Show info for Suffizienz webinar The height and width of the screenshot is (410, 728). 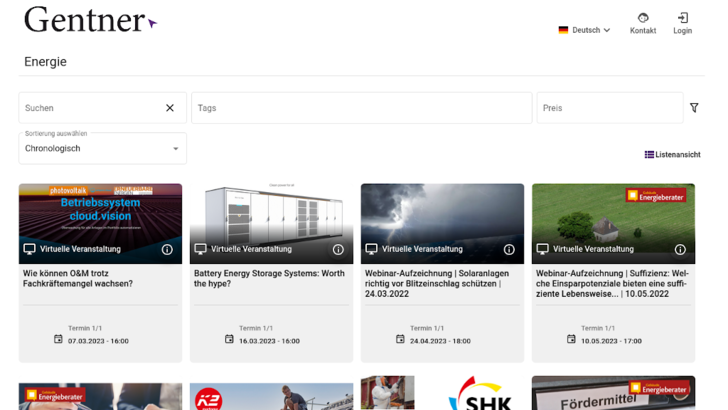[x=680, y=249]
